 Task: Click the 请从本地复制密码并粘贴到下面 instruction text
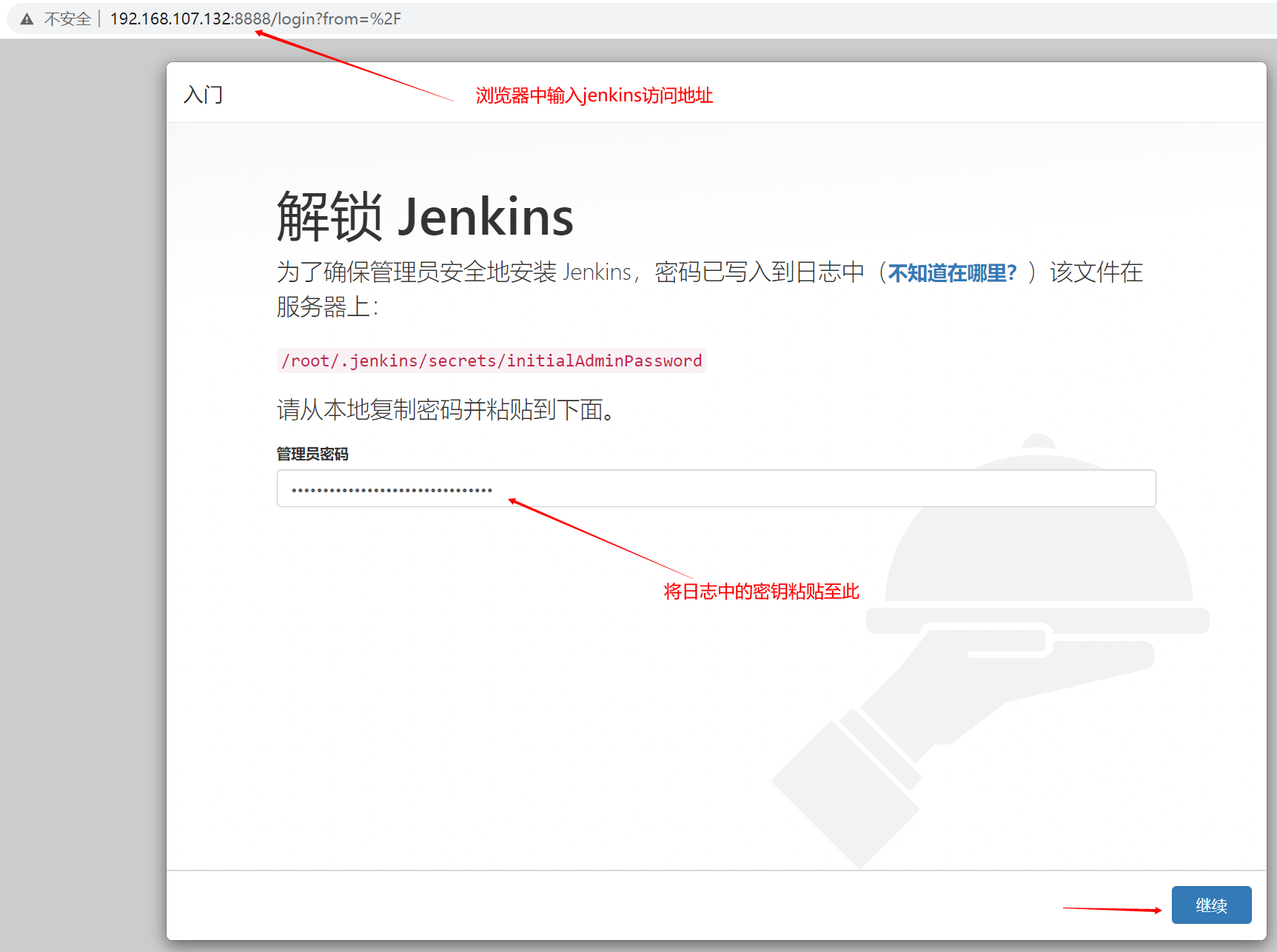446,409
